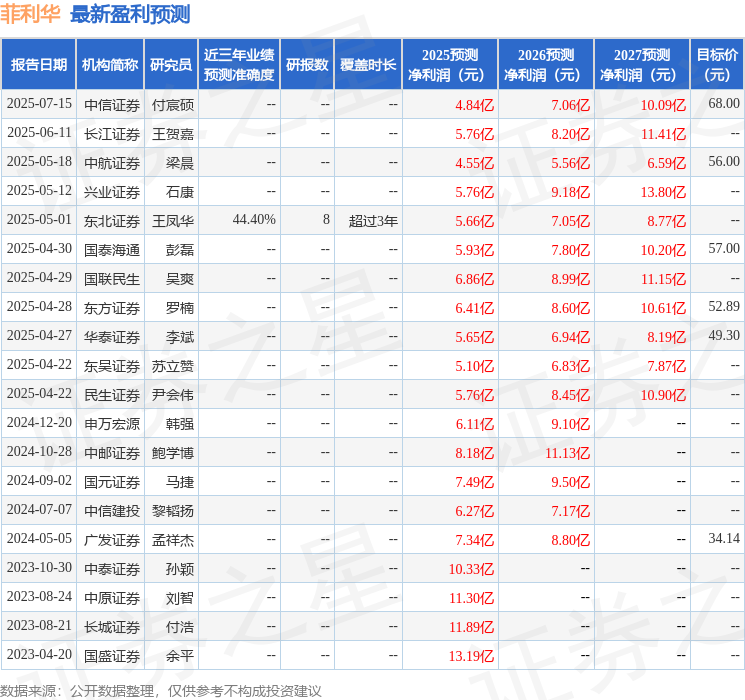Click the 2027预测净利润 column header
745x700 pixels.
pyautogui.click(x=642, y=65)
